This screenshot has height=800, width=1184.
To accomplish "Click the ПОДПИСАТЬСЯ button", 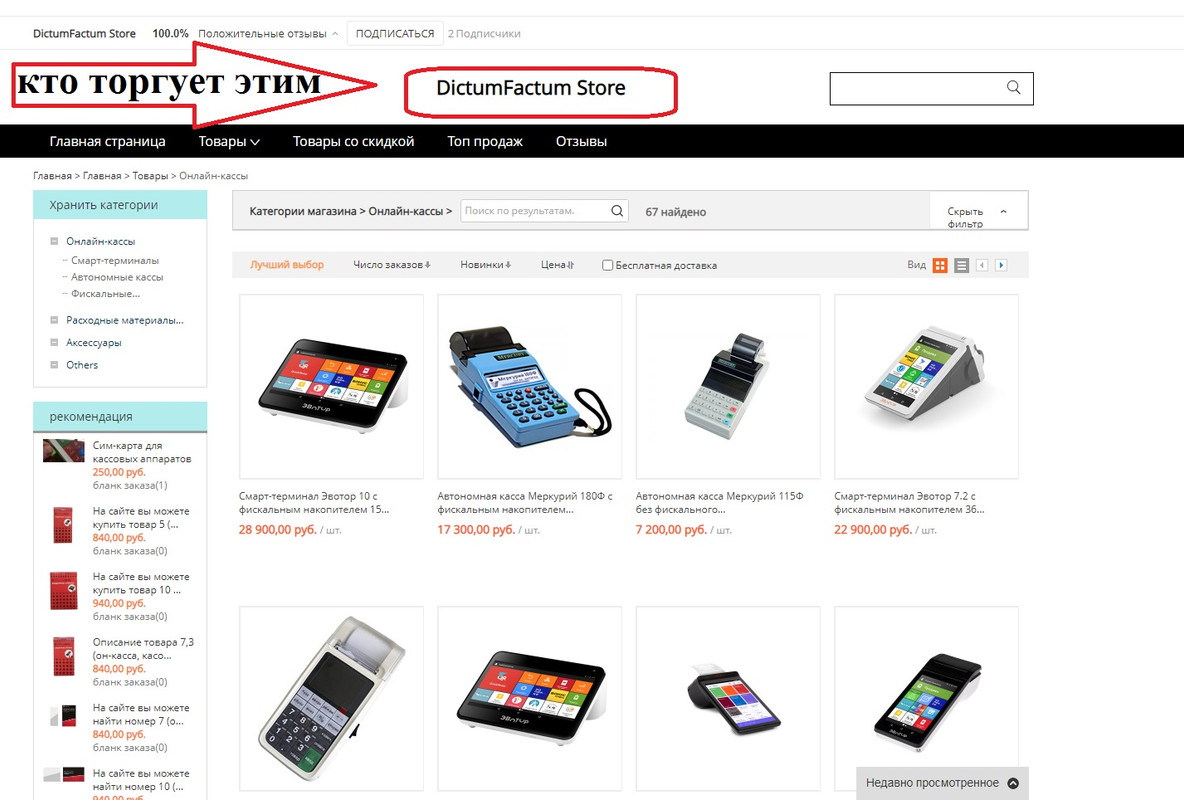I will (x=395, y=33).
